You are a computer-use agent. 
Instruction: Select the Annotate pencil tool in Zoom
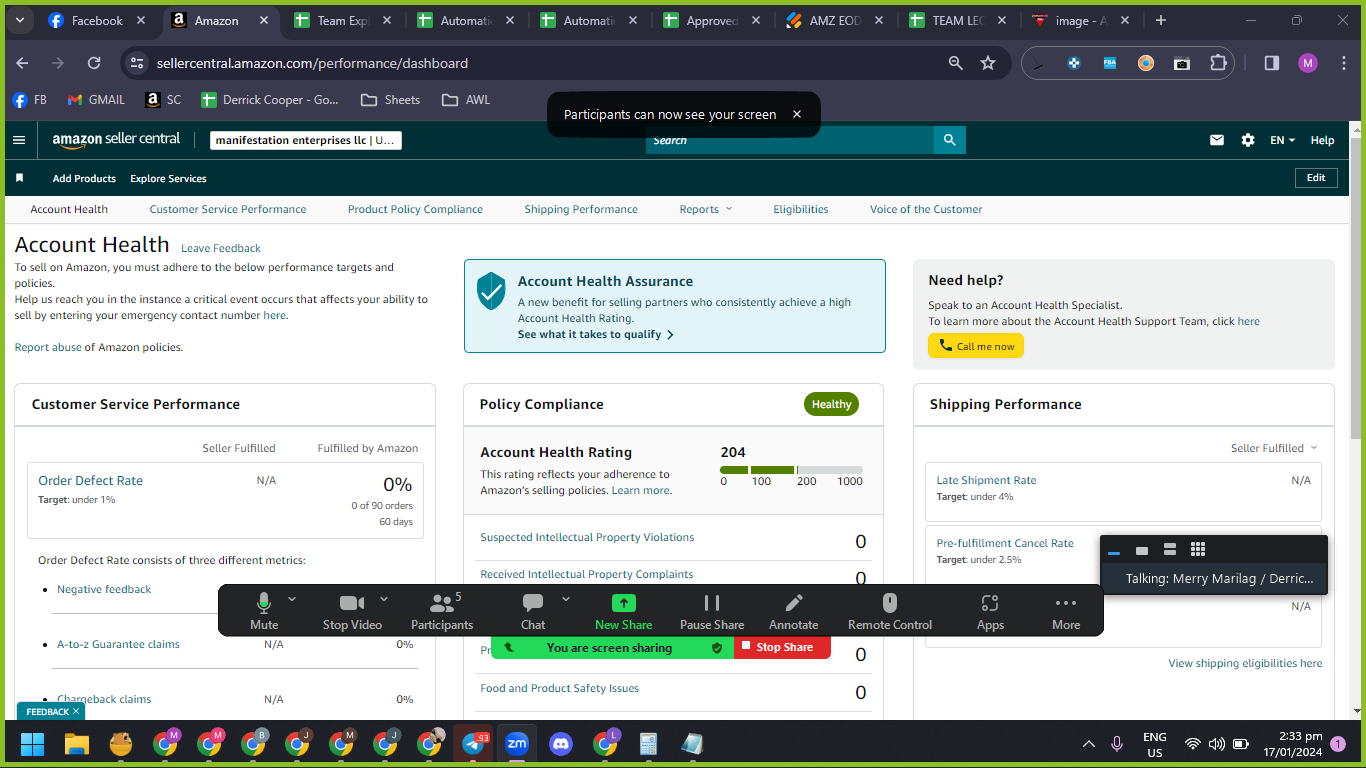coord(793,612)
